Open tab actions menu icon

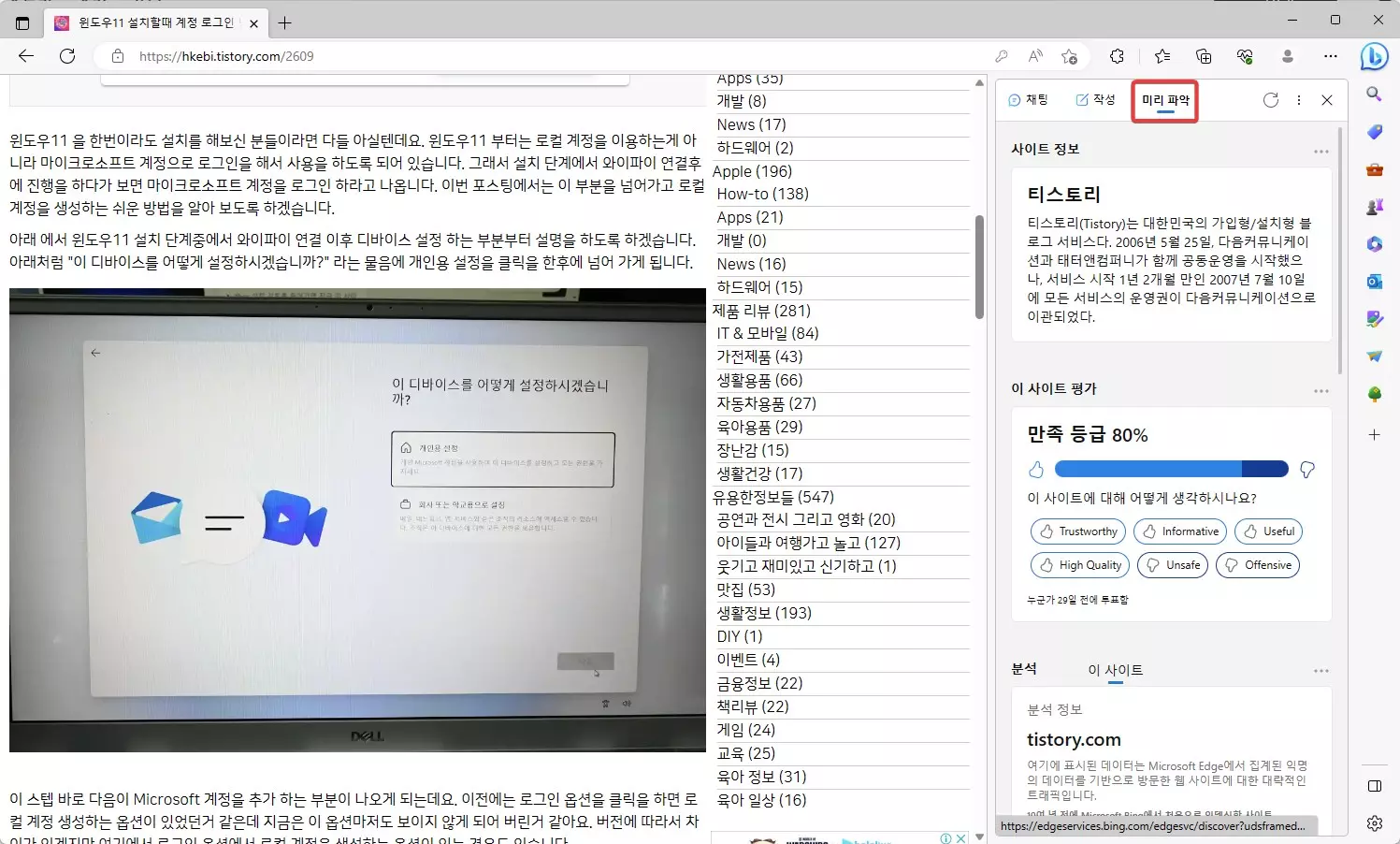coord(22,22)
